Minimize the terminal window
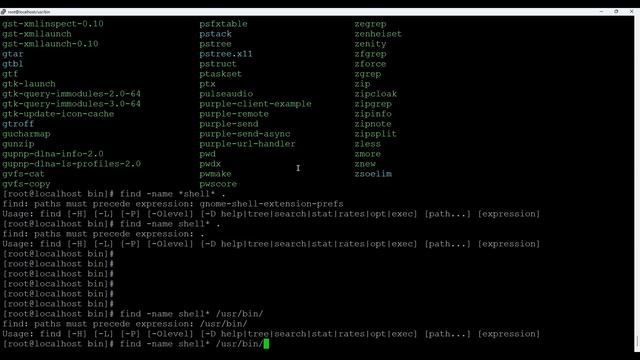Image resolution: width=640 pixels, height=360 pixels. tap(601, 12)
